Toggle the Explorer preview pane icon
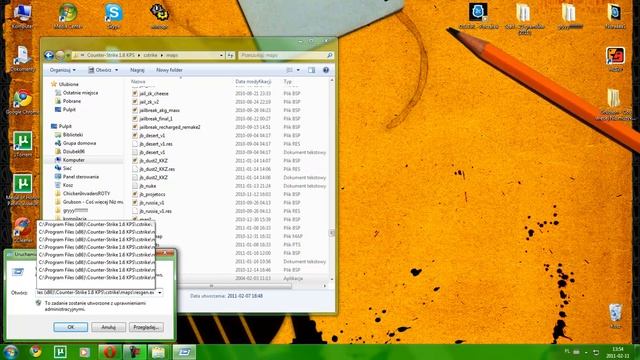 click(x=311, y=70)
